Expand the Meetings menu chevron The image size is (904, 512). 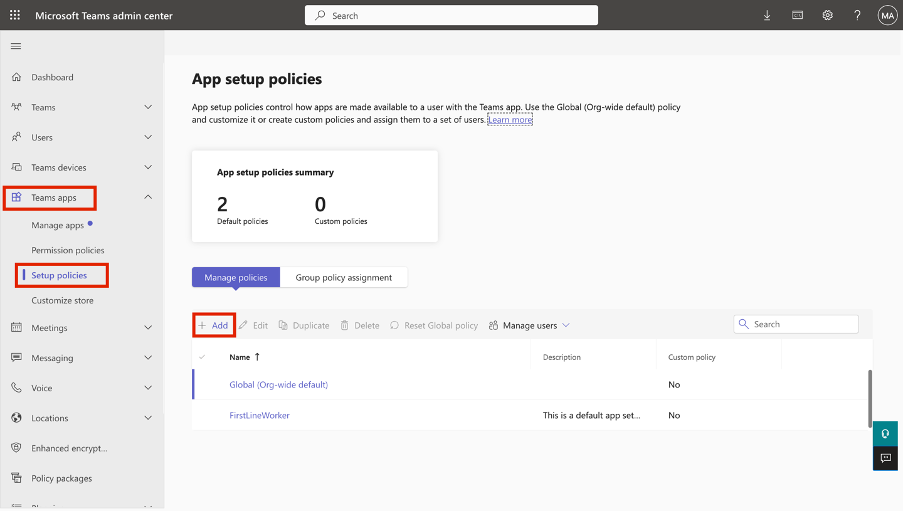[148, 327]
